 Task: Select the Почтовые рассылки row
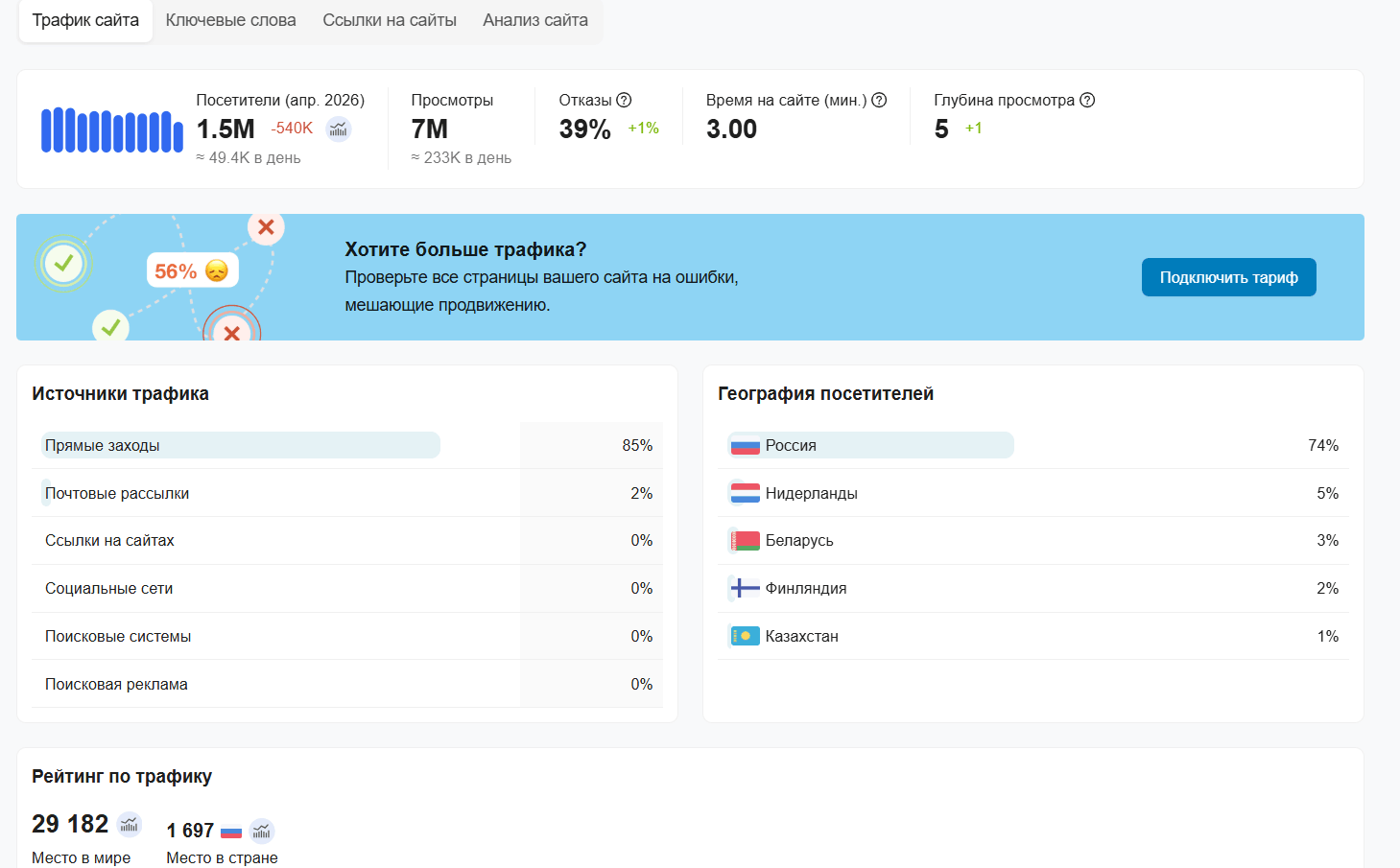point(347,493)
